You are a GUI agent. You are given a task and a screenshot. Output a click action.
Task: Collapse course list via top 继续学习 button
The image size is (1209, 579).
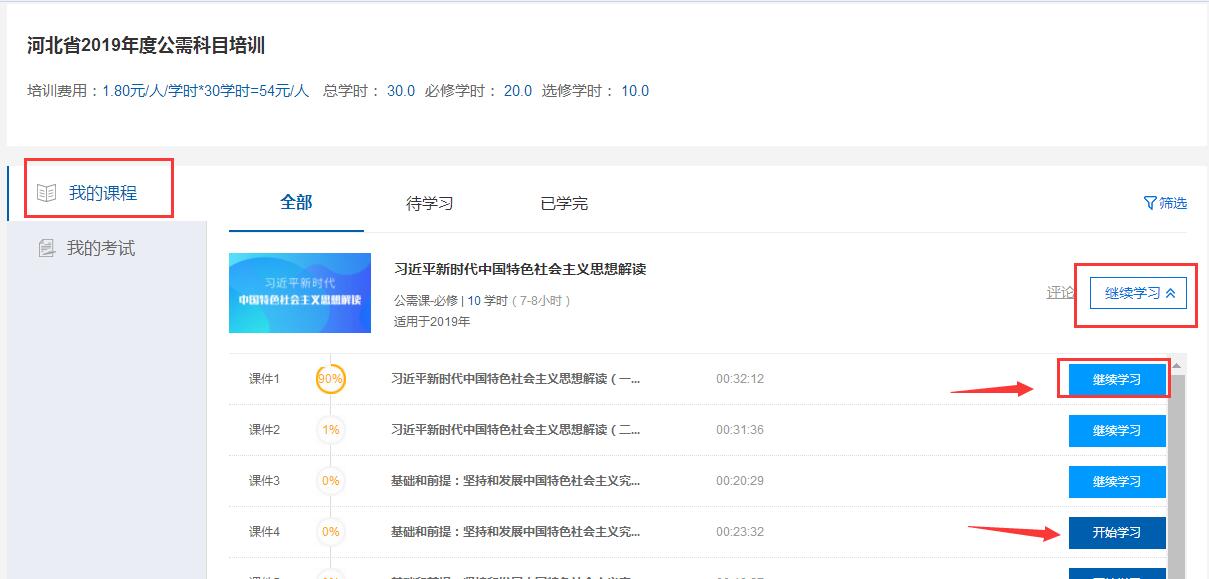[1138, 293]
